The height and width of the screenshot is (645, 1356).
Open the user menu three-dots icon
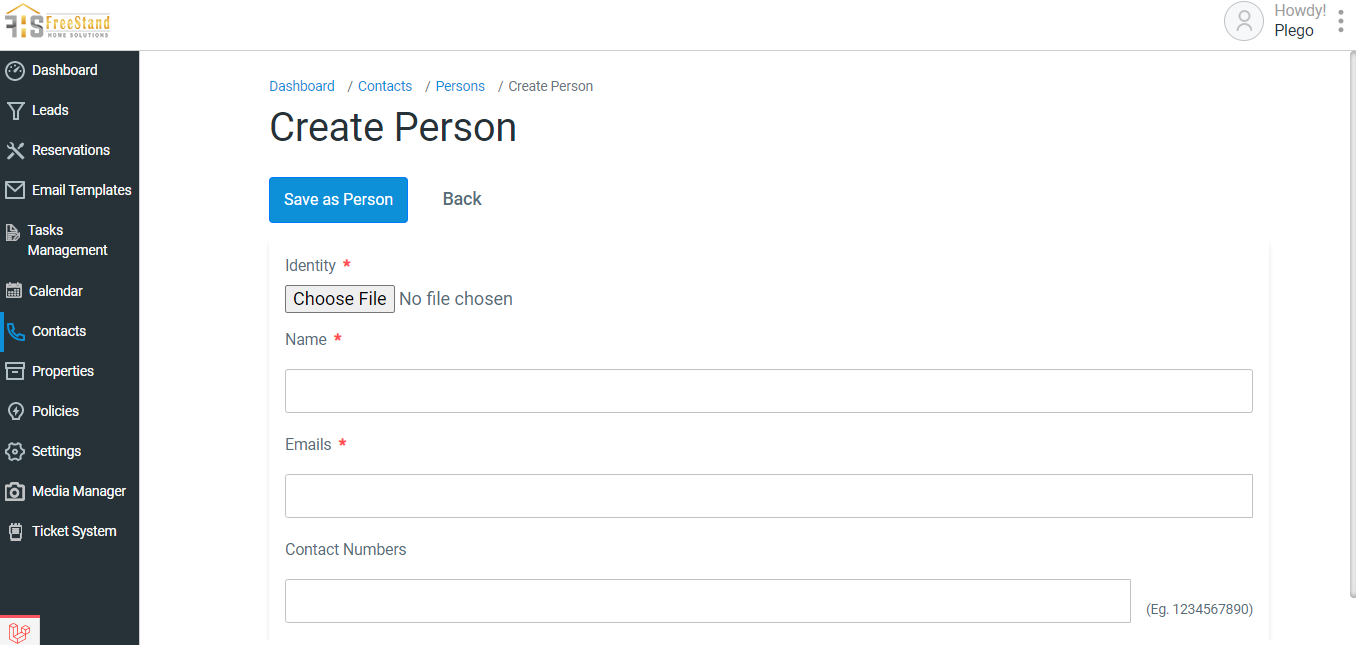(1341, 21)
